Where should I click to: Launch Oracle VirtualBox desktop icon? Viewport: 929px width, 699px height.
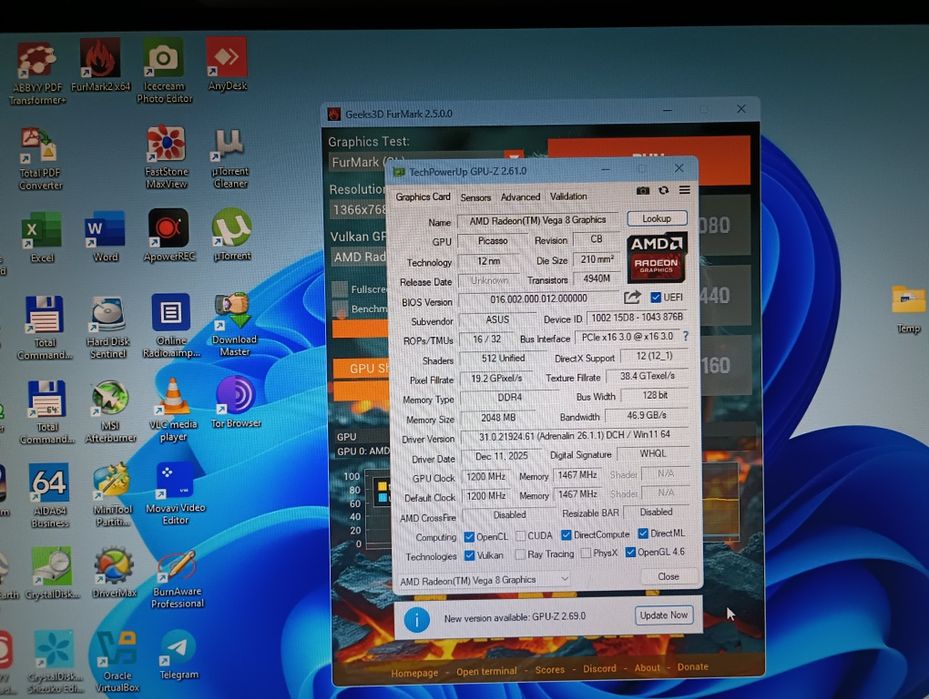(x=117, y=661)
